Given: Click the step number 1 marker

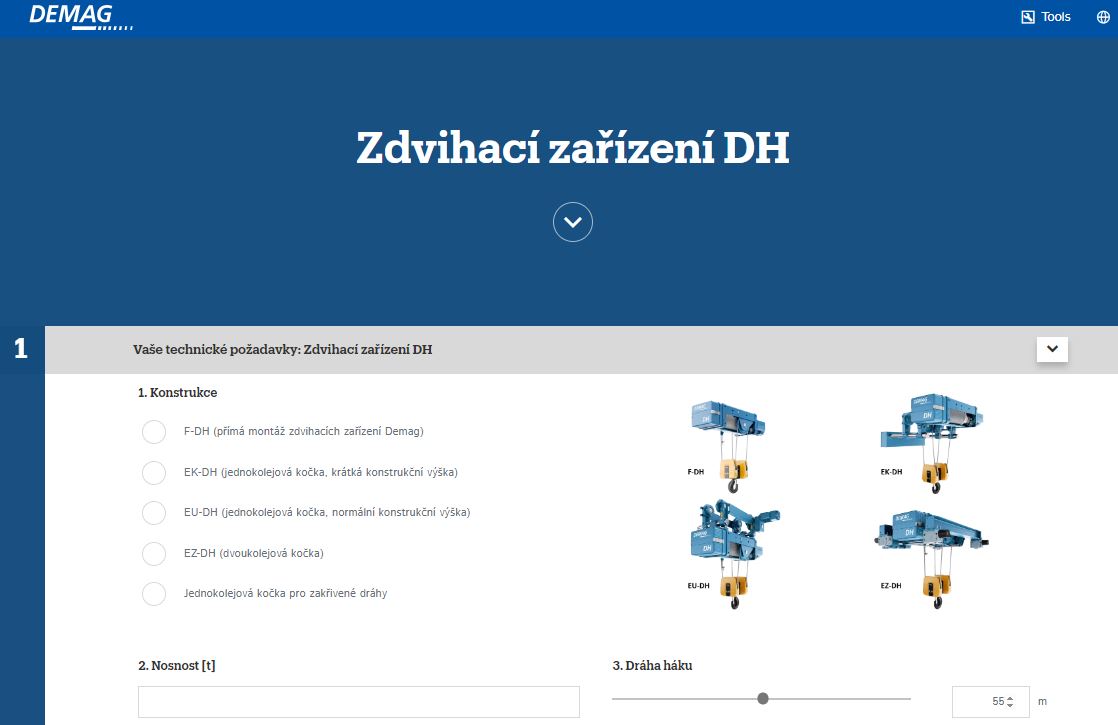Looking at the screenshot, I should coord(21,349).
